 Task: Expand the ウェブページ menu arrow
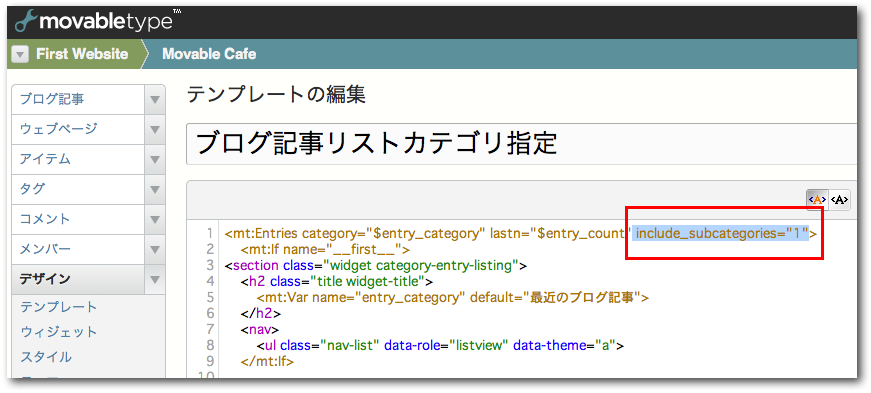click(154, 130)
